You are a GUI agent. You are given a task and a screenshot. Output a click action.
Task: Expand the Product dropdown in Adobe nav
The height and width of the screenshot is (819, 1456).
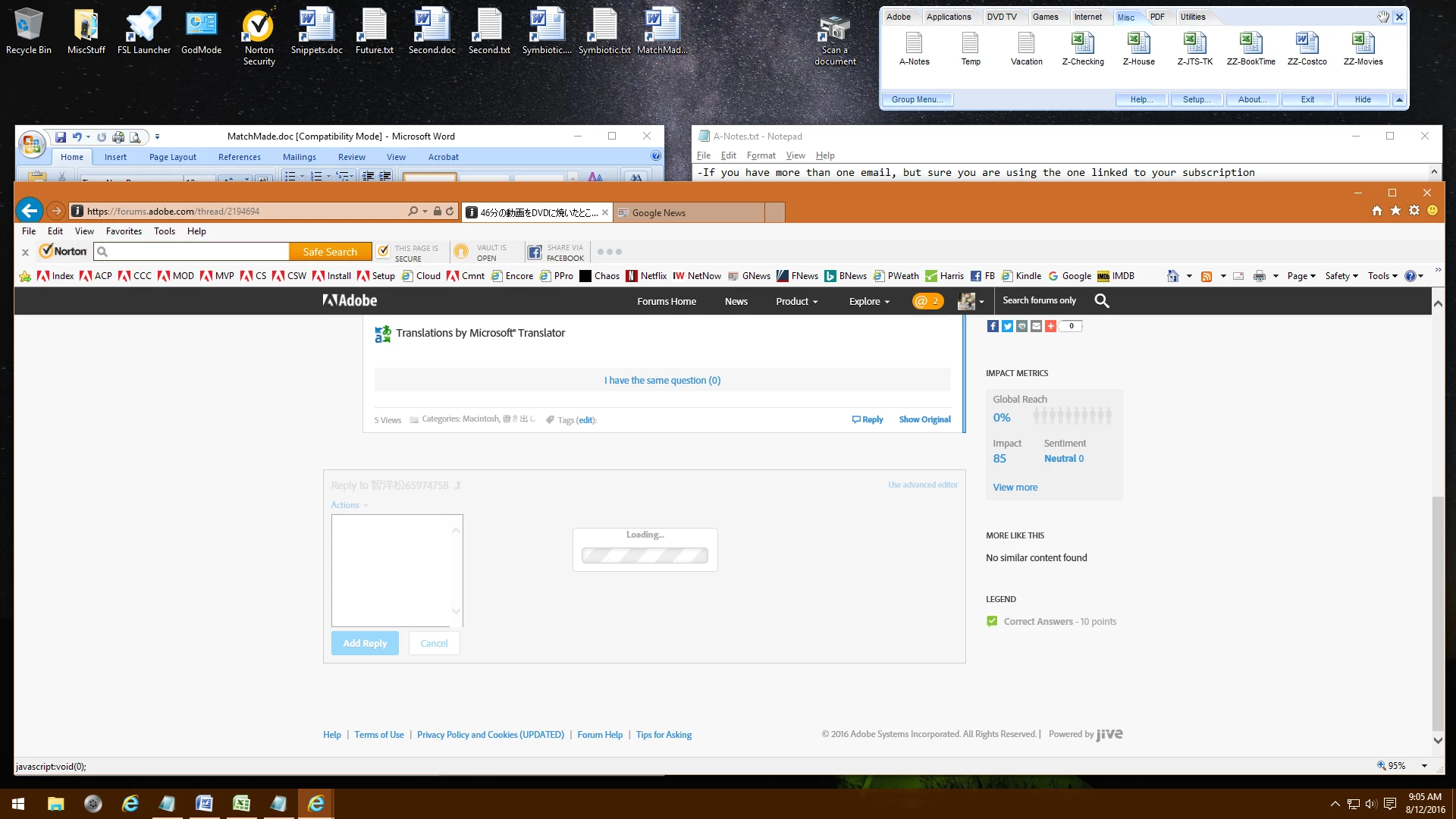[x=796, y=301]
